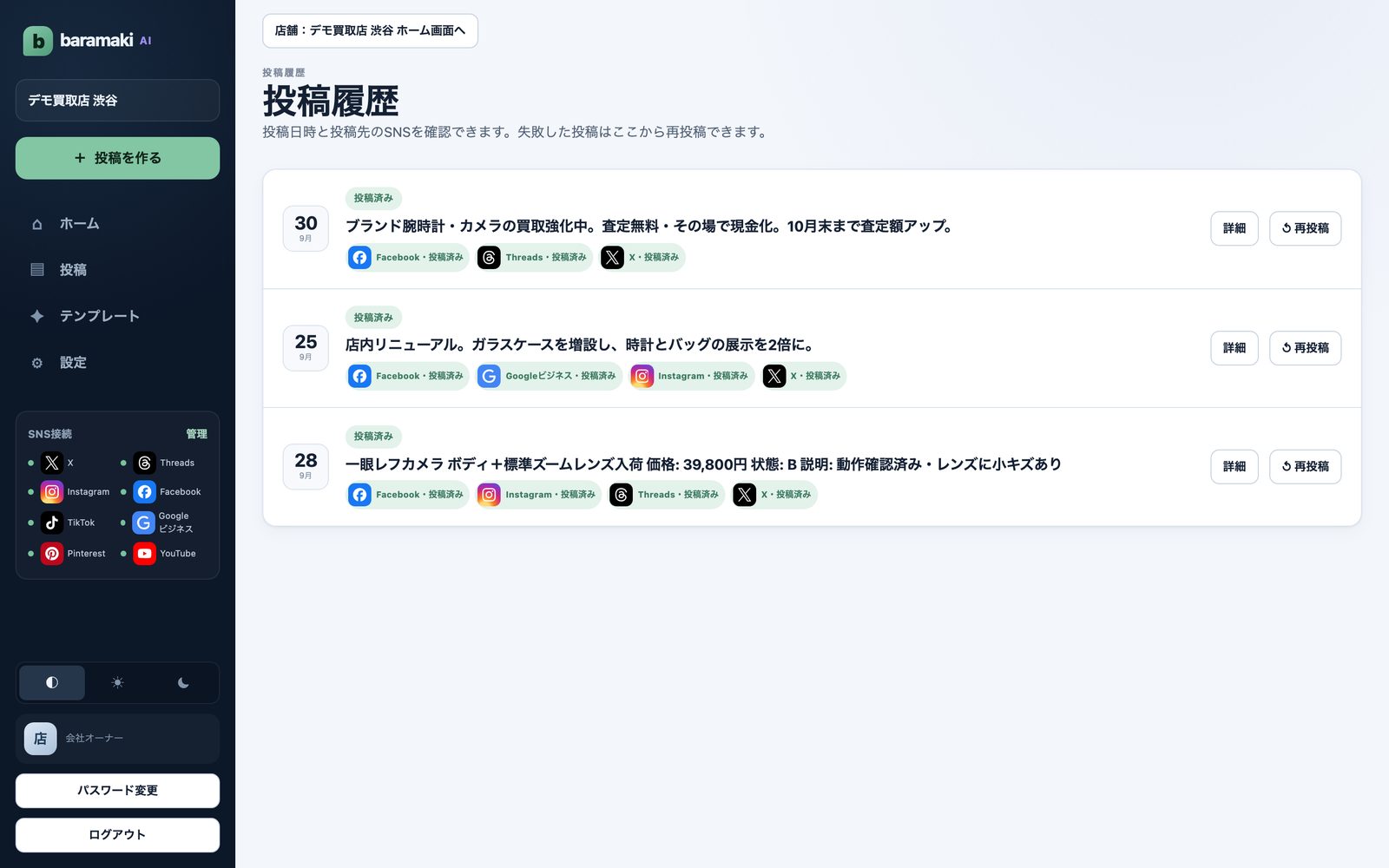Screen dimensions: 1389x868
Task: Click Threads badge on the 30日 post
Action: click(x=534, y=258)
